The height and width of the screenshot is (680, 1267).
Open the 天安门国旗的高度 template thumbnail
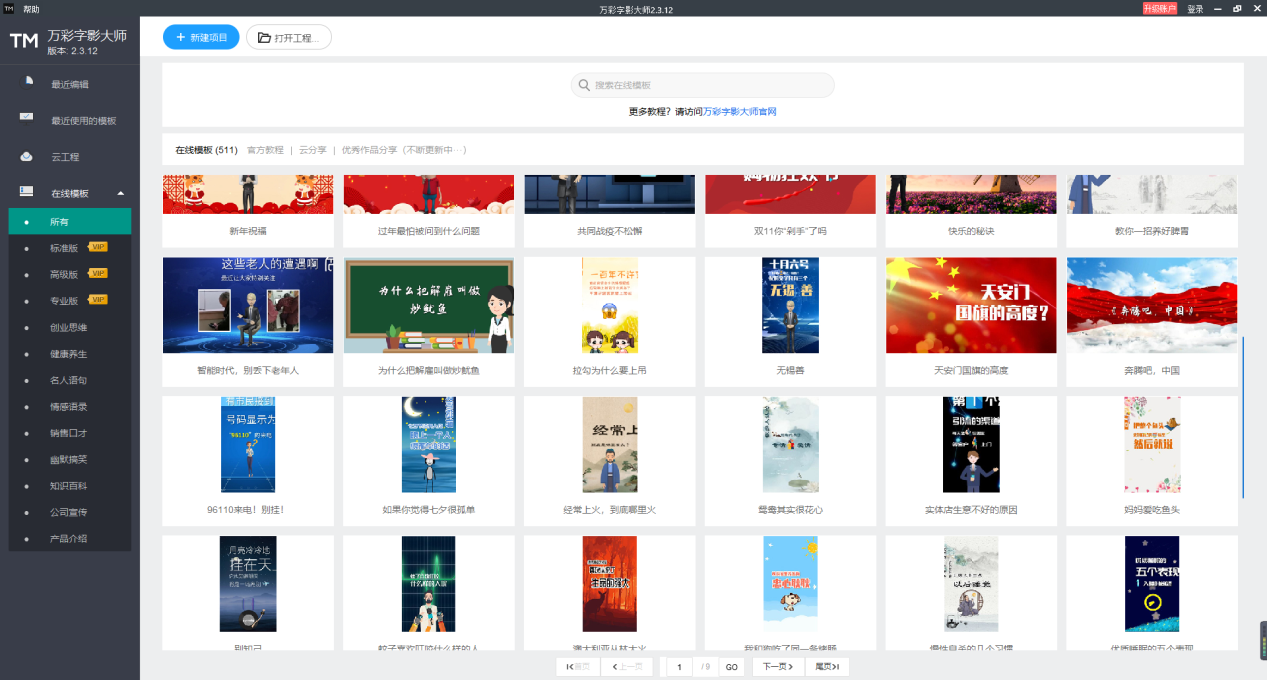pos(971,305)
